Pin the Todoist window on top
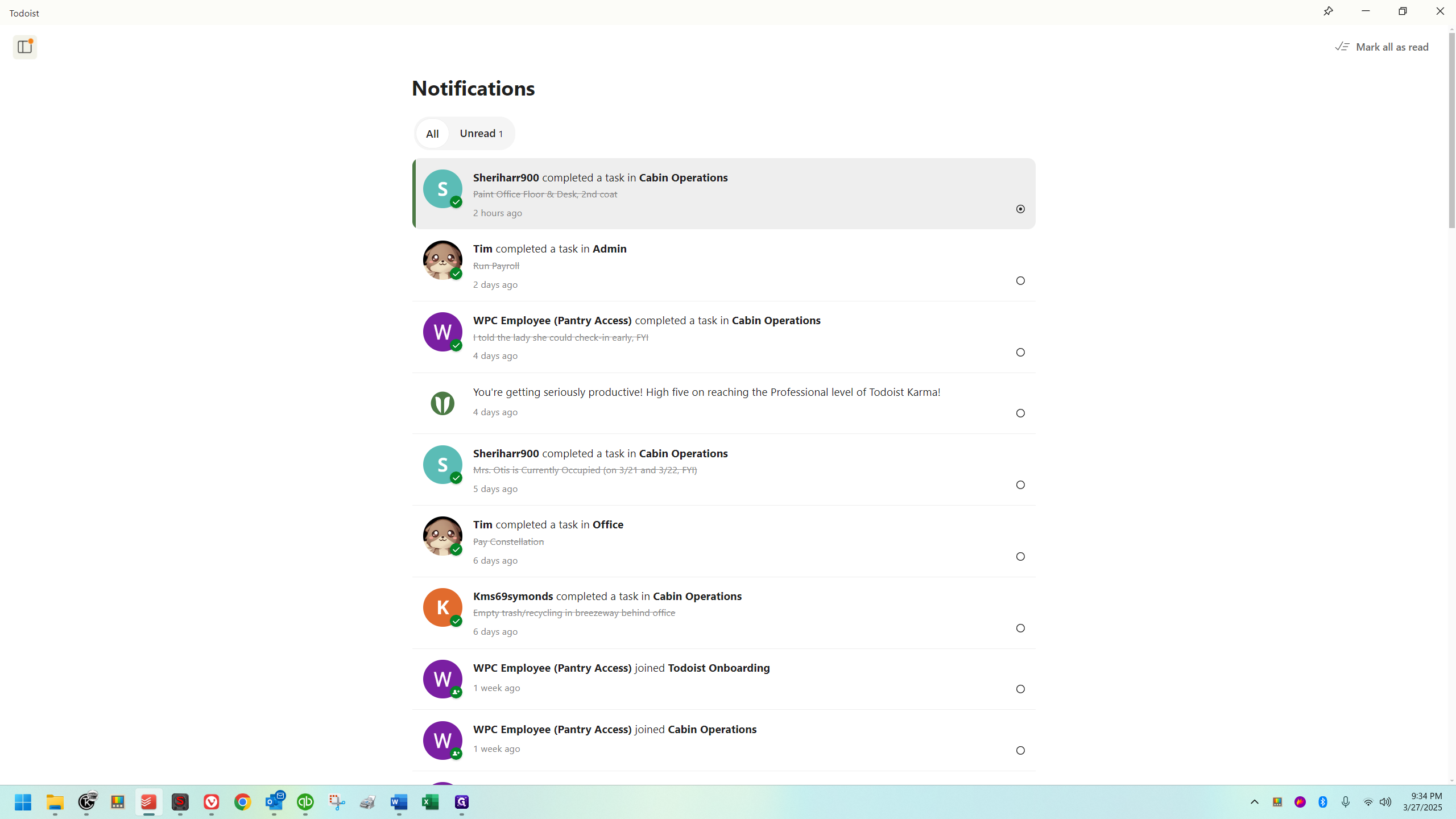The width and height of the screenshot is (1456, 819). click(x=1328, y=11)
